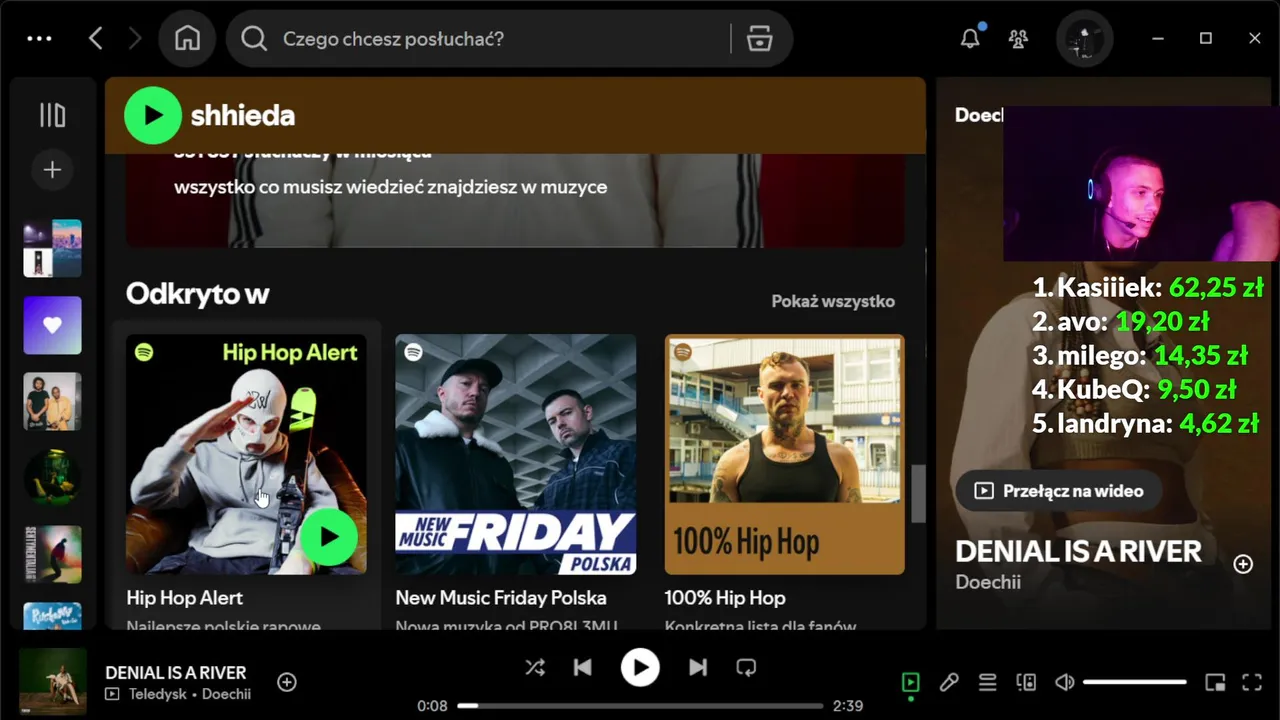This screenshot has height=720, width=1280.
Task: Skip to previous track
Action: click(x=583, y=667)
